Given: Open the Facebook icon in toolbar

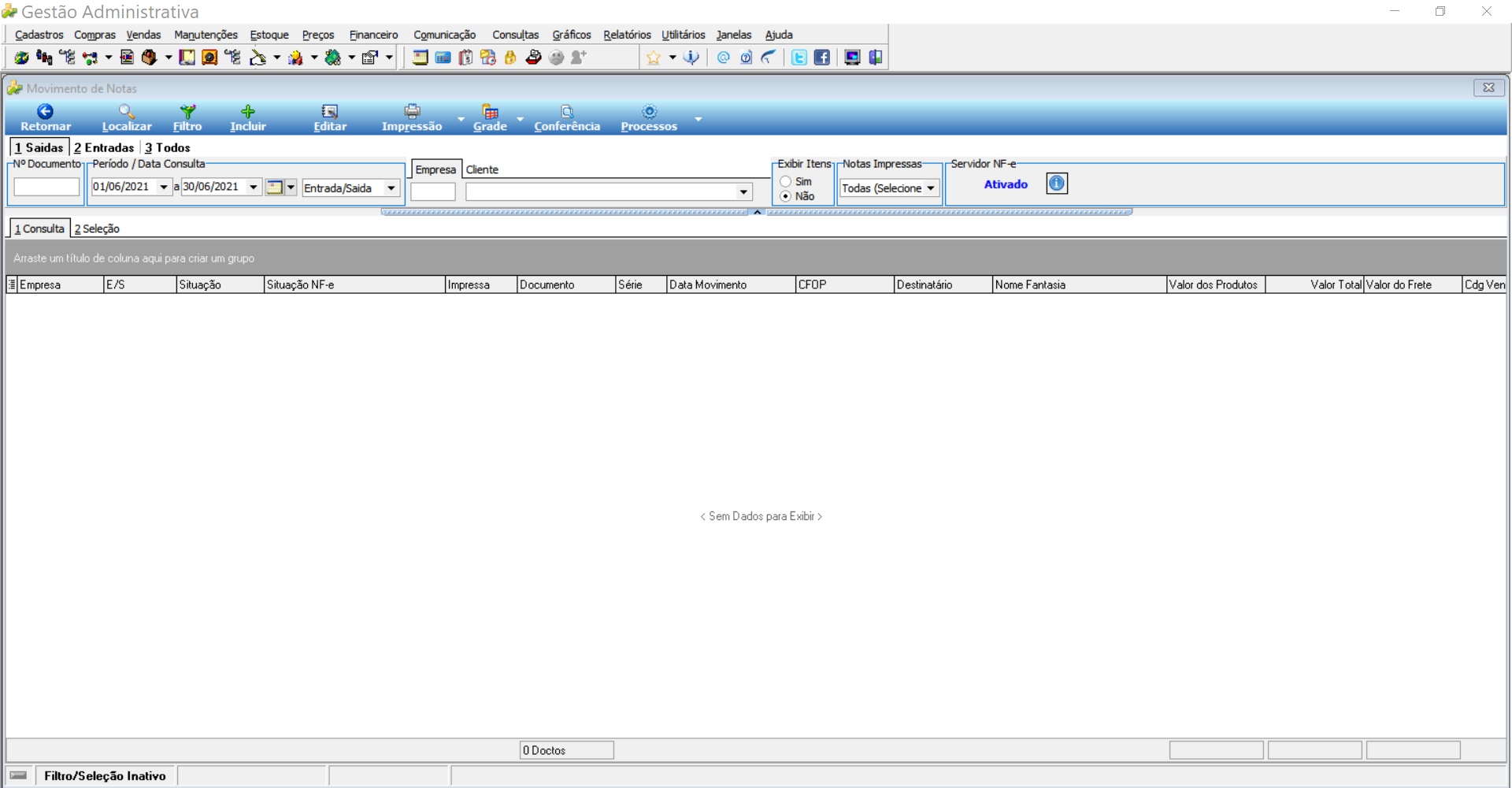Looking at the screenshot, I should tap(822, 58).
